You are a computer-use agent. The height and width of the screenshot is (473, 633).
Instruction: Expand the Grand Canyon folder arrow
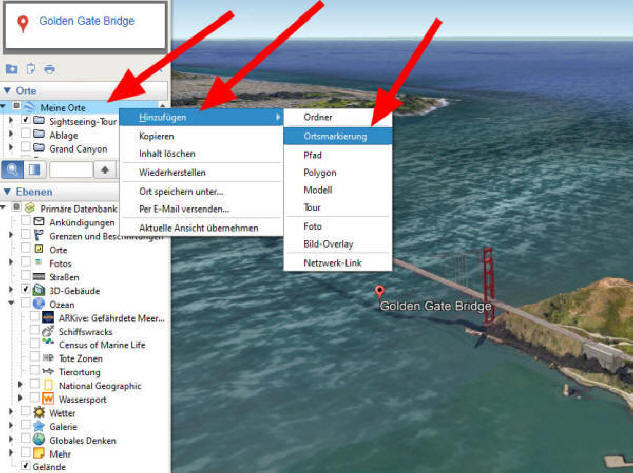point(11,147)
